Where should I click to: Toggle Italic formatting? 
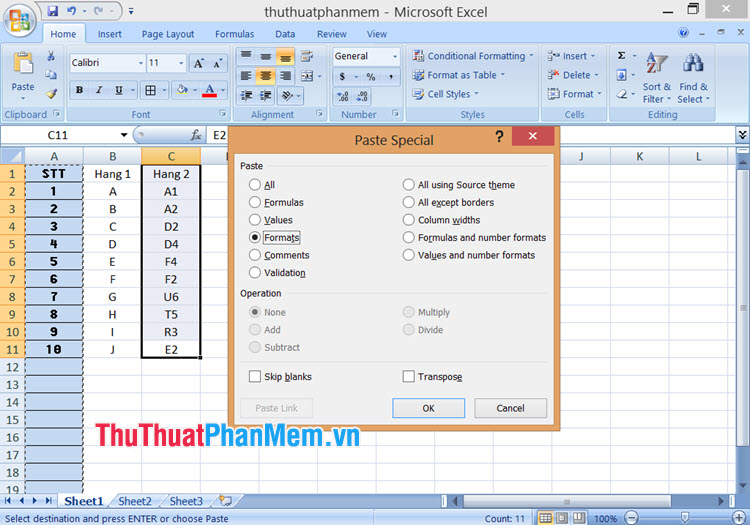pyautogui.click(x=99, y=90)
